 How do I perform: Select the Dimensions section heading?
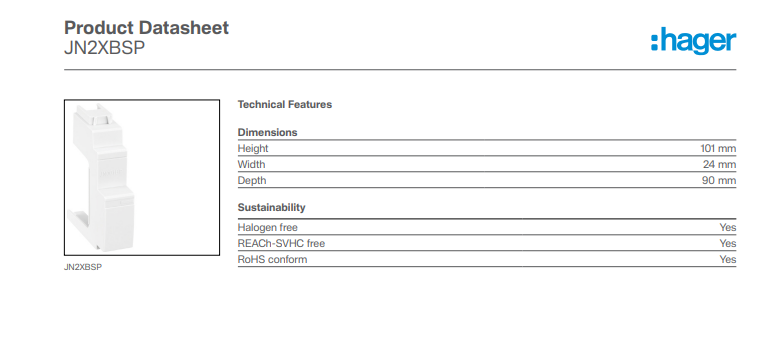(x=267, y=132)
